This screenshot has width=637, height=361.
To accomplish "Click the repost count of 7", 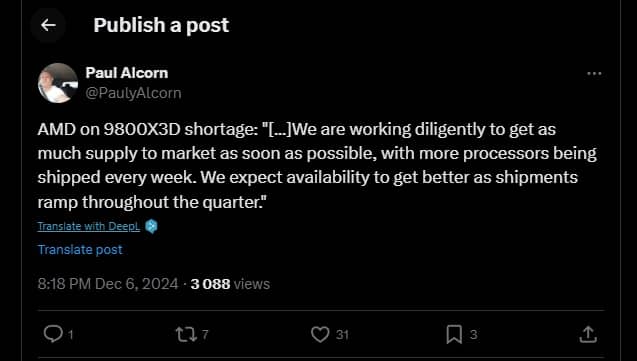I will point(205,335).
